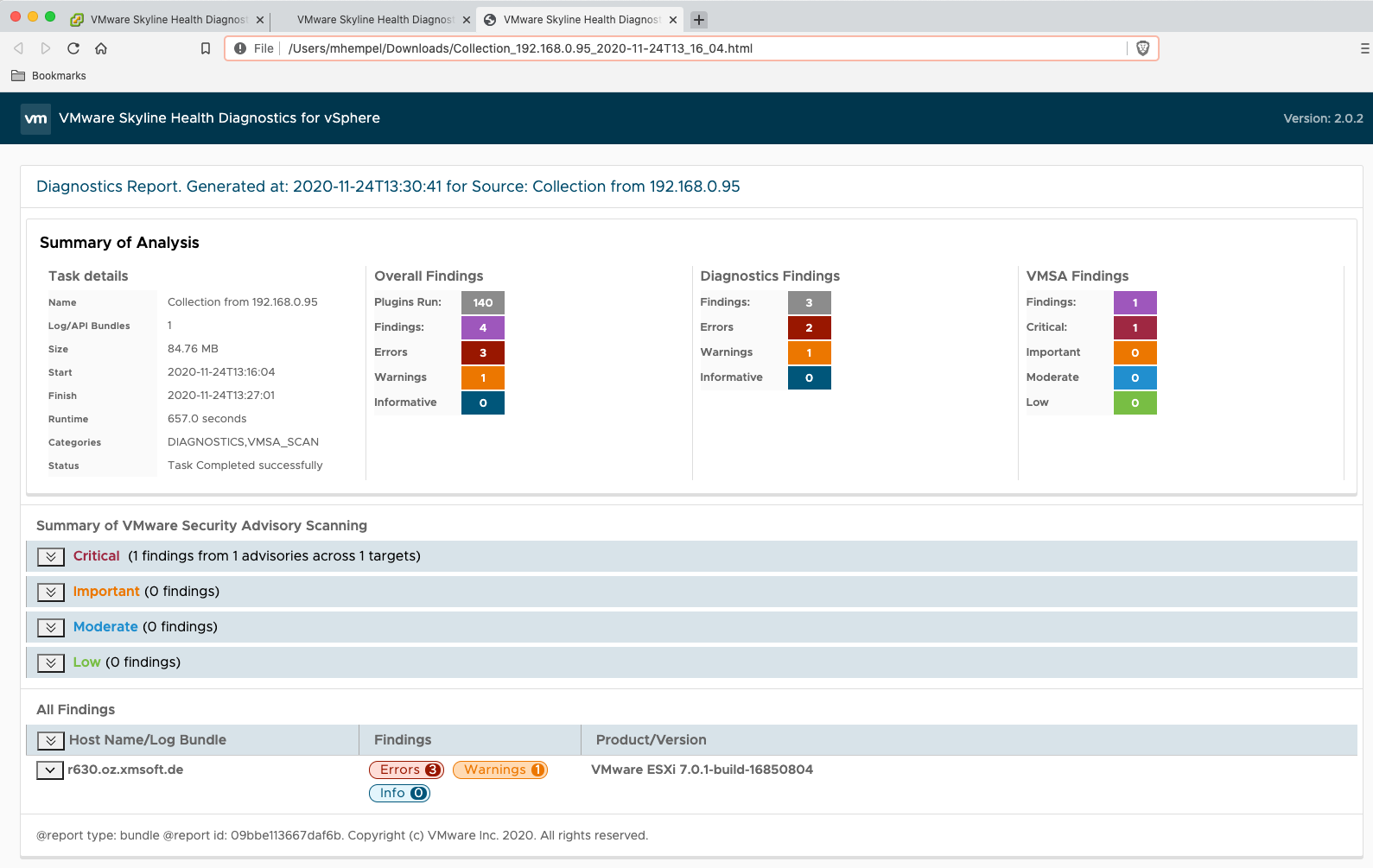Screen dimensions: 1373x868
Task: Expand all rows via Host Name/Log Bundle chevron
Action: tap(51, 741)
